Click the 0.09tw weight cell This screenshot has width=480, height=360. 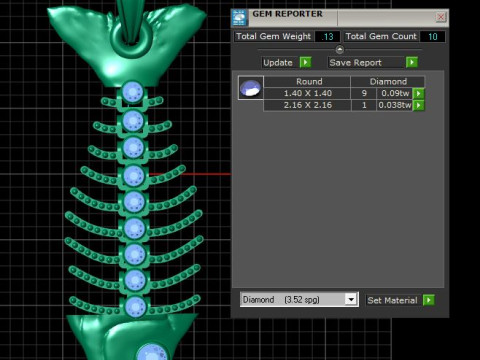coord(395,93)
